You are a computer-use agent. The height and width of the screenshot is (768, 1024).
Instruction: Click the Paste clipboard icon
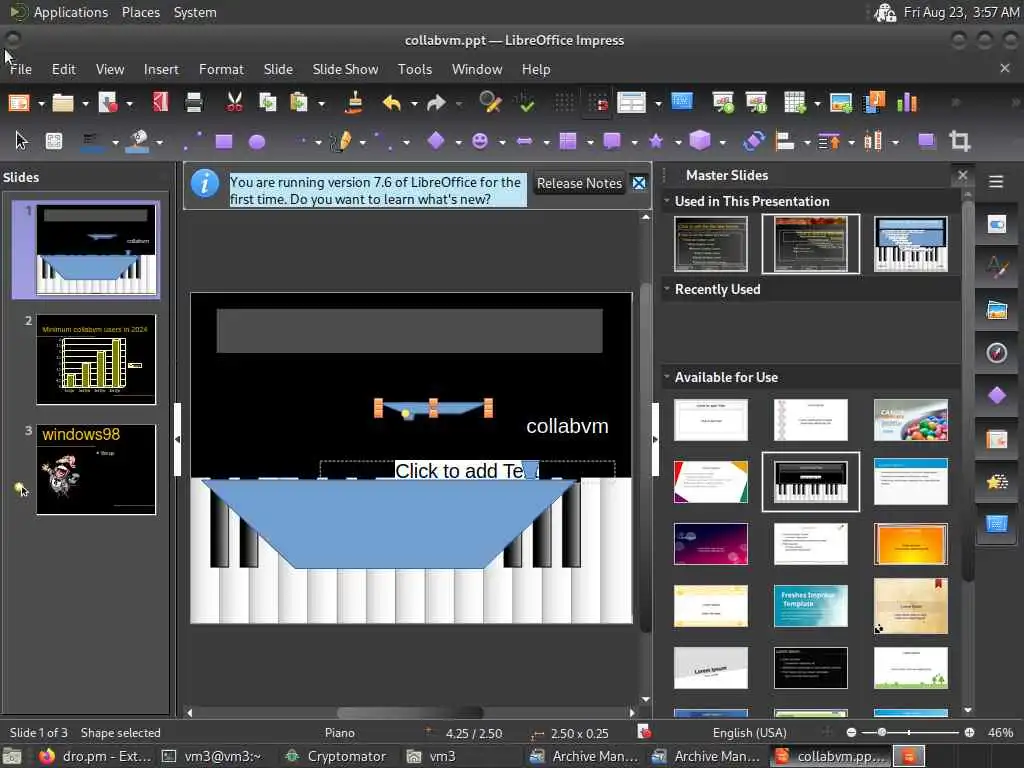299,103
